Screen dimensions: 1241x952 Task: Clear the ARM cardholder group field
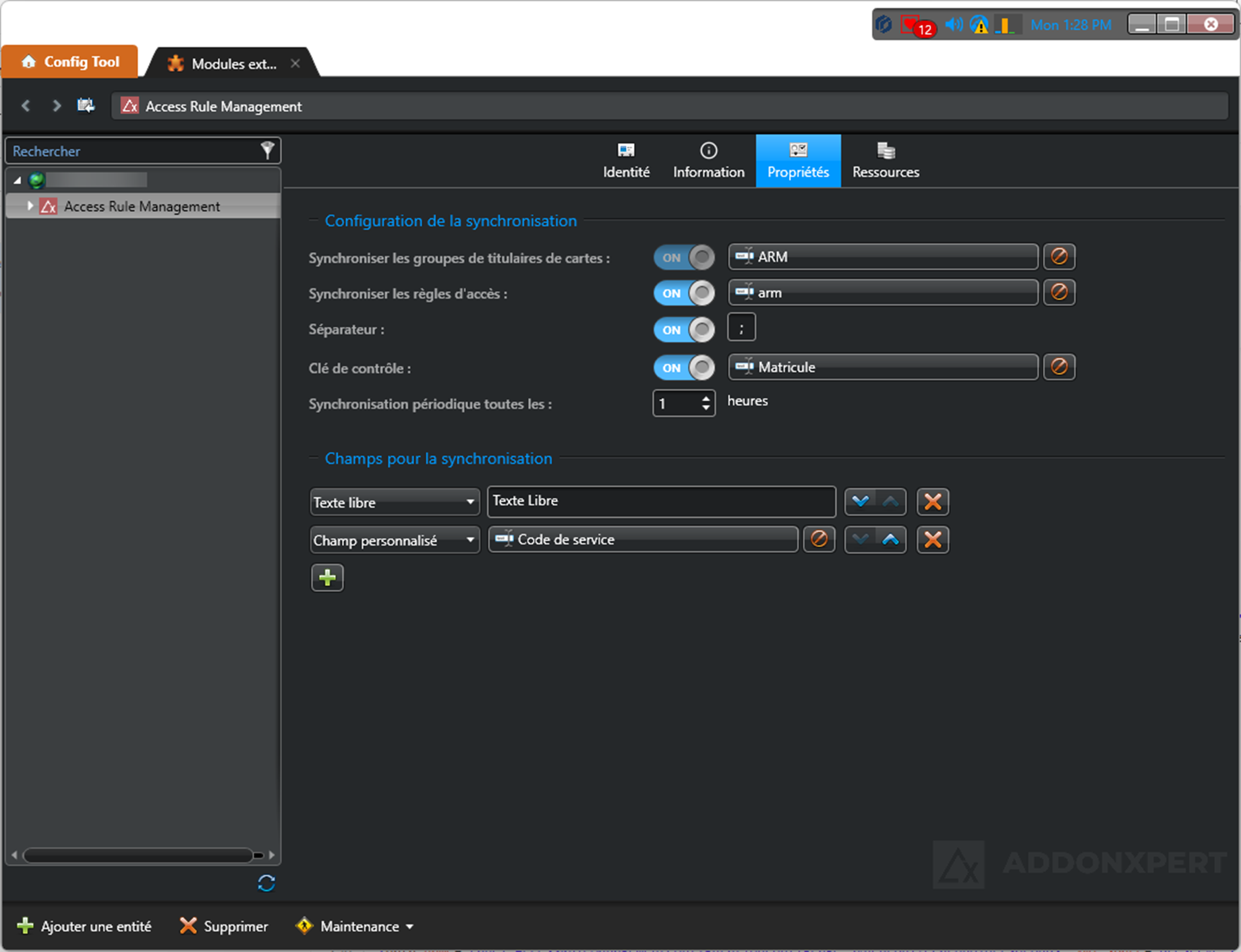(x=1059, y=256)
